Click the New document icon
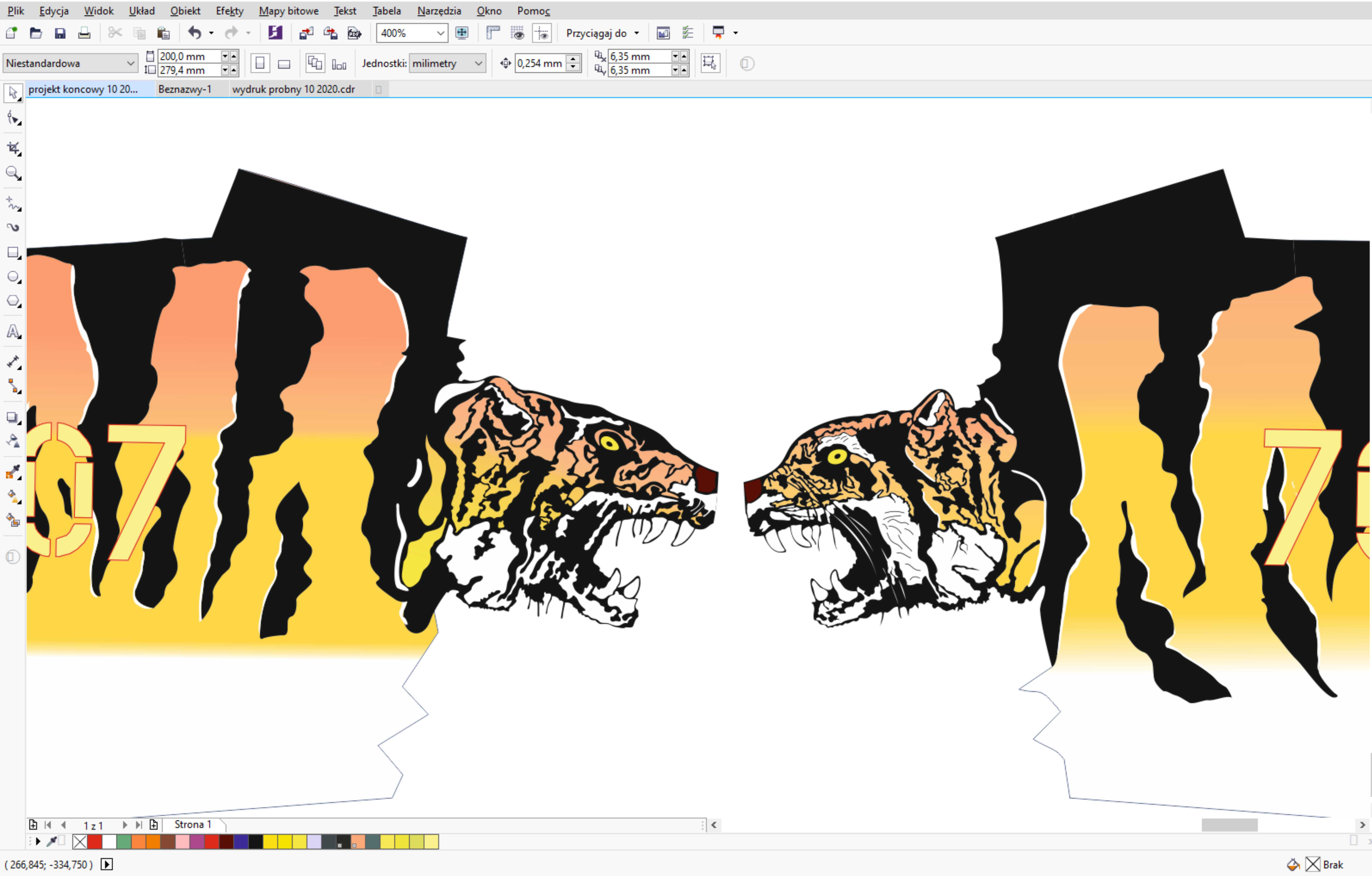The width and height of the screenshot is (1372, 876). tap(11, 33)
